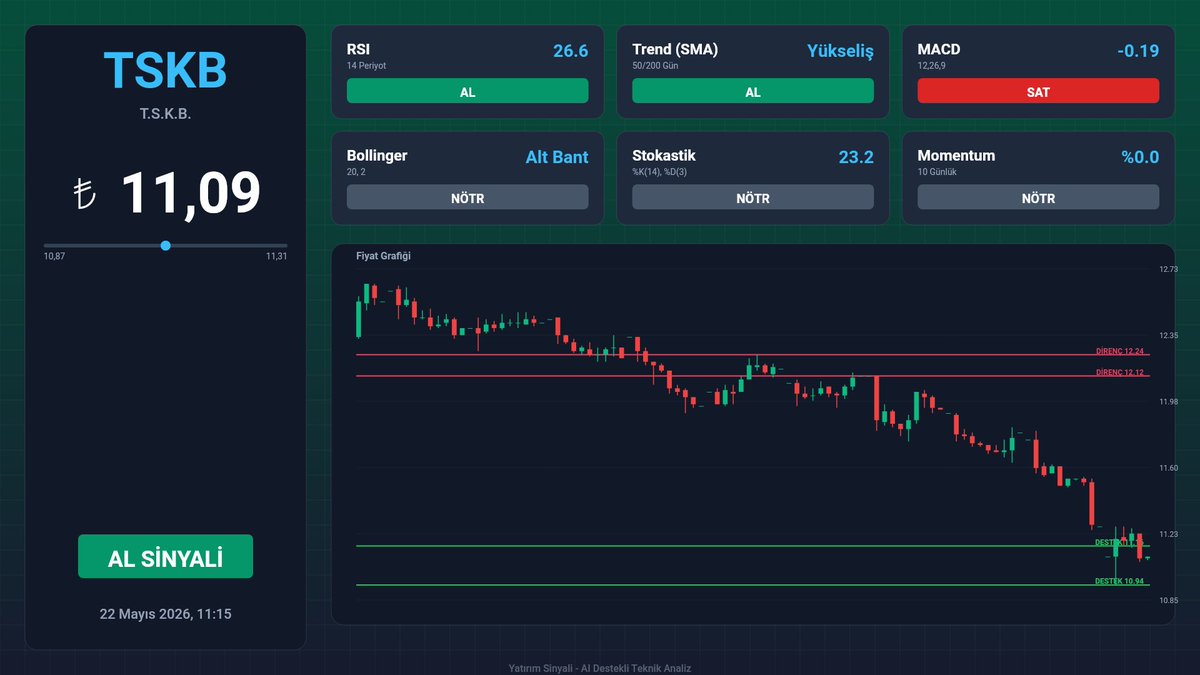Click the 11,09 price value
The height and width of the screenshot is (675, 1200).
191,193
